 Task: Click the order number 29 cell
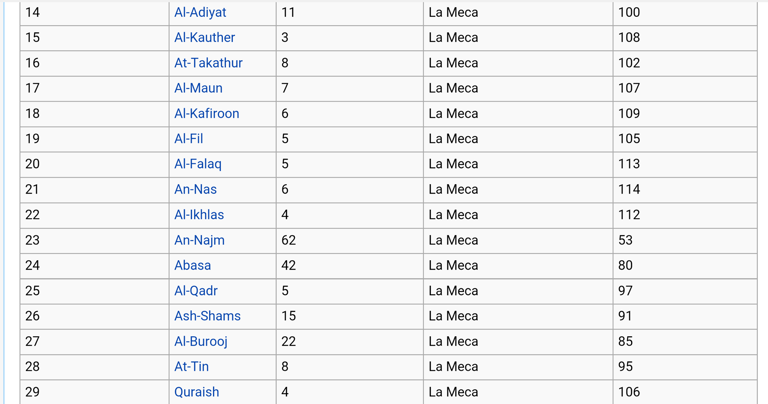click(95, 392)
